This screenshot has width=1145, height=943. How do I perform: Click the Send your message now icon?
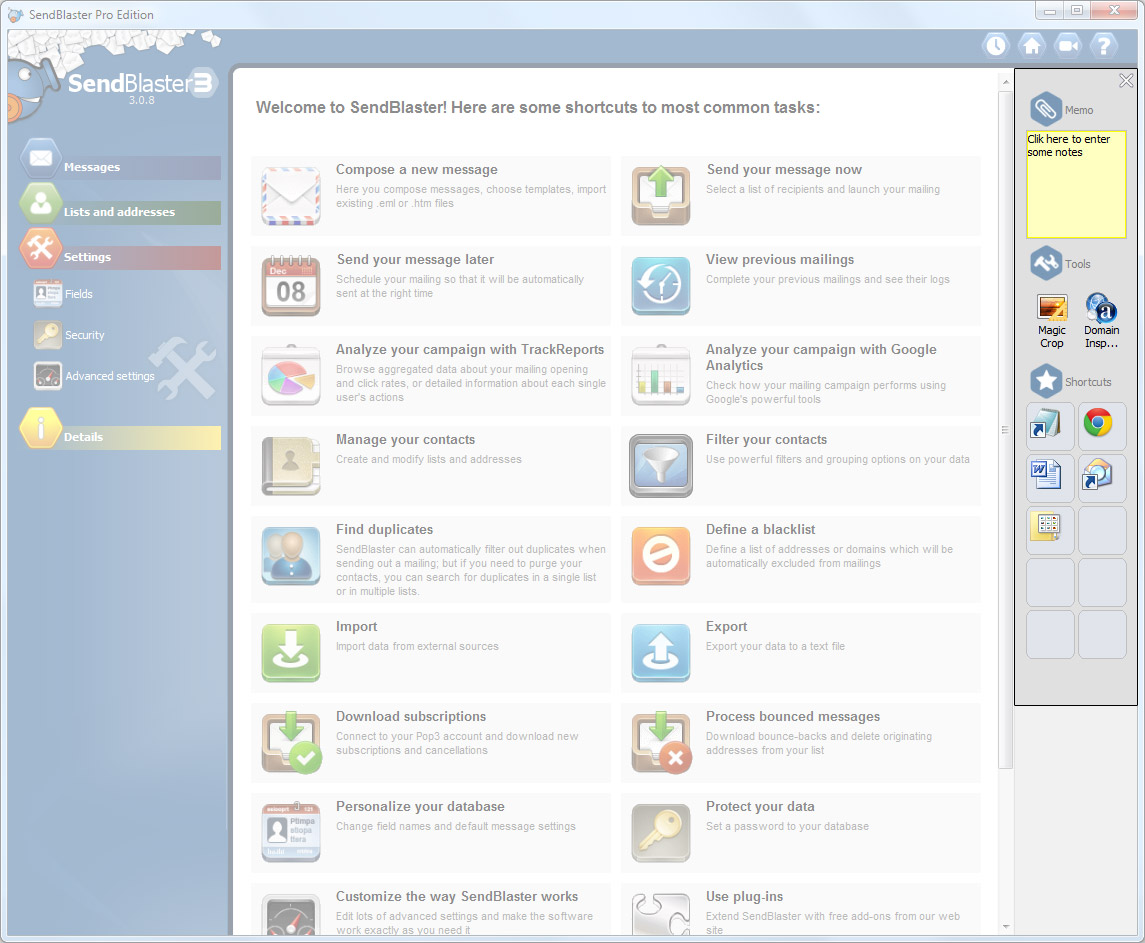coord(661,196)
